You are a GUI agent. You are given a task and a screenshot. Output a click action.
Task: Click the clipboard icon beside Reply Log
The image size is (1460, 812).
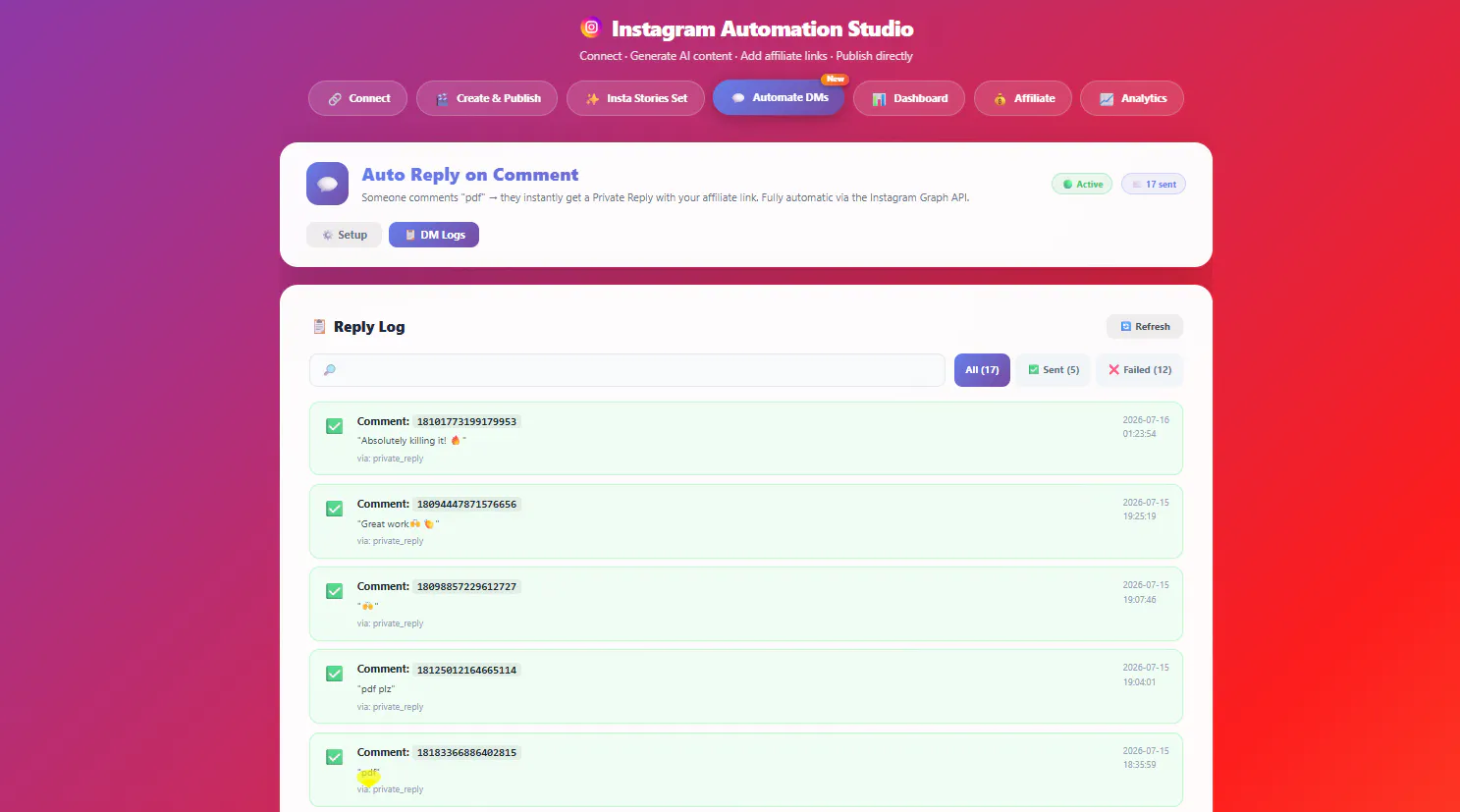point(319,327)
